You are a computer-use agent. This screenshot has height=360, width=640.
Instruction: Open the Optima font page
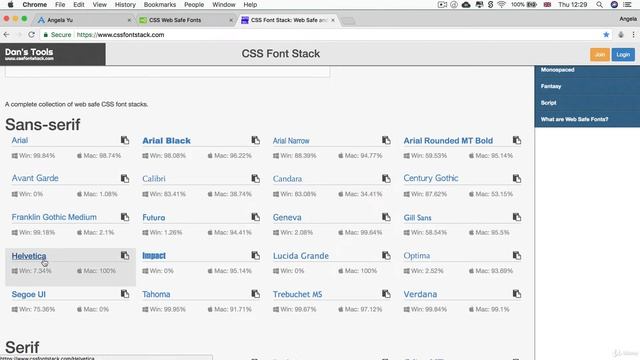coord(417,256)
